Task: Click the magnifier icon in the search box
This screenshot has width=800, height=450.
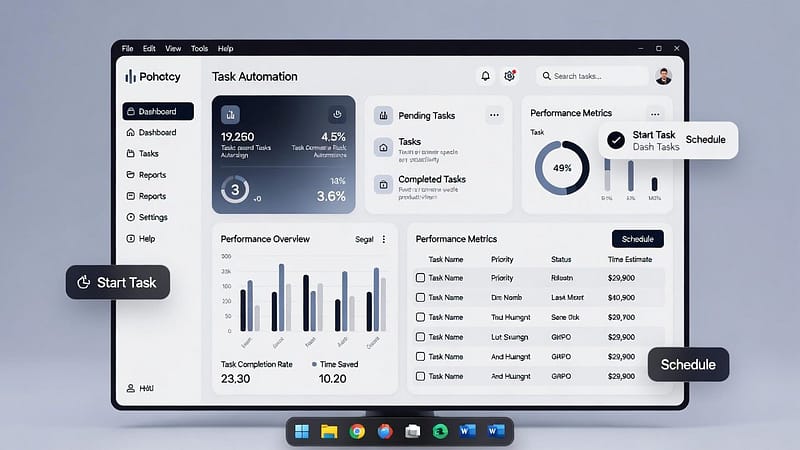Action: (x=546, y=76)
